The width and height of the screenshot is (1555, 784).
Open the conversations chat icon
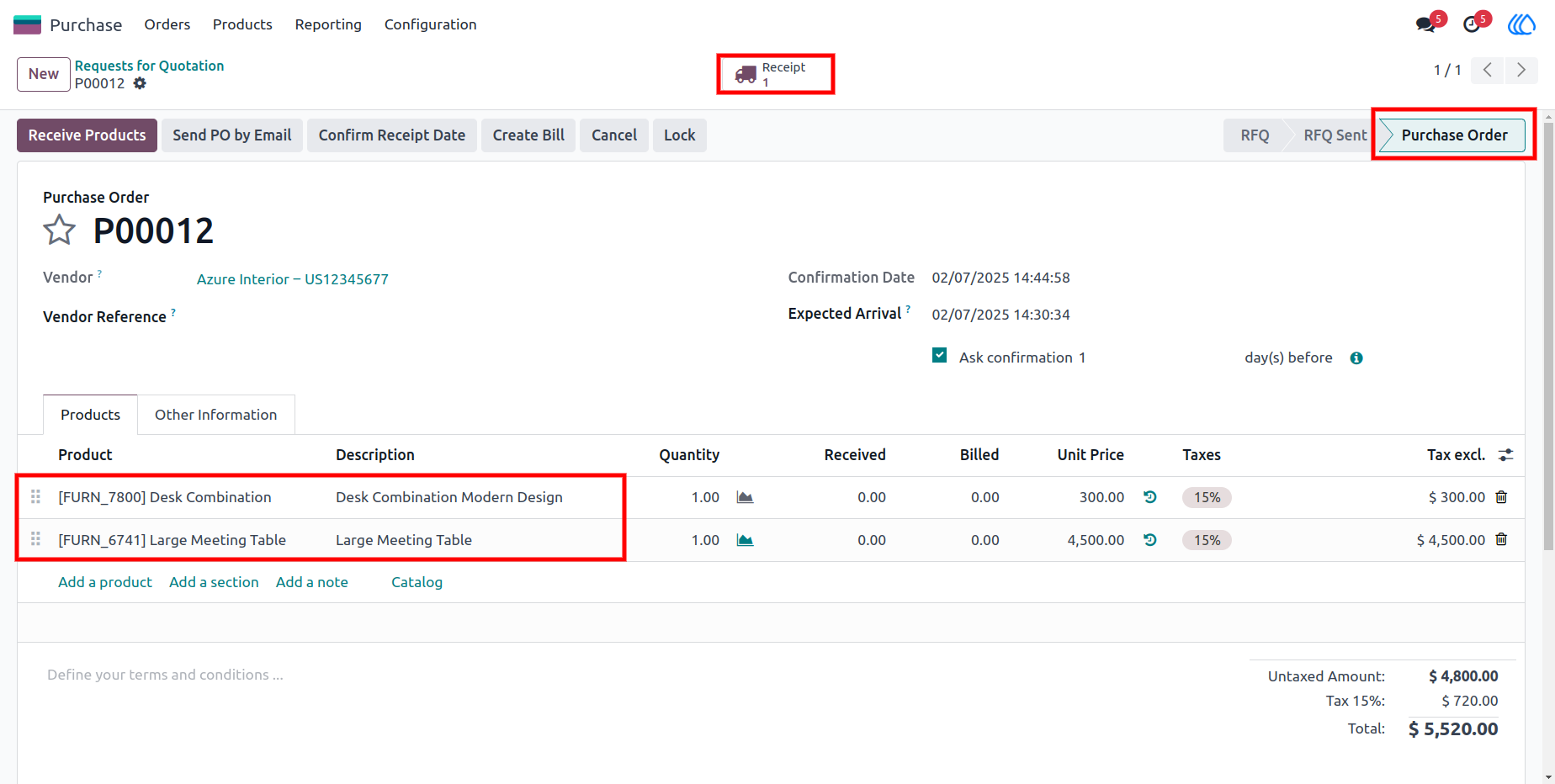(1425, 24)
